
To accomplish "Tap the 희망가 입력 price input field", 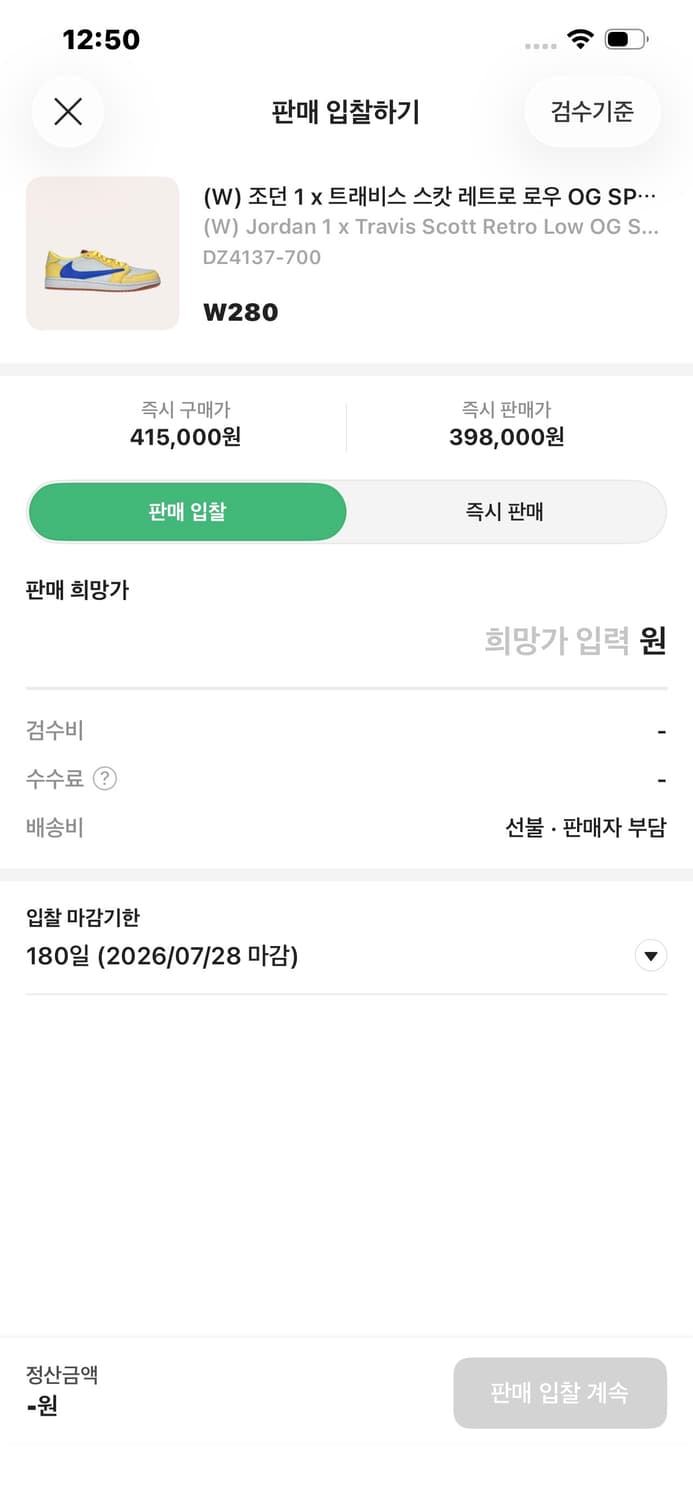I will tap(560, 641).
